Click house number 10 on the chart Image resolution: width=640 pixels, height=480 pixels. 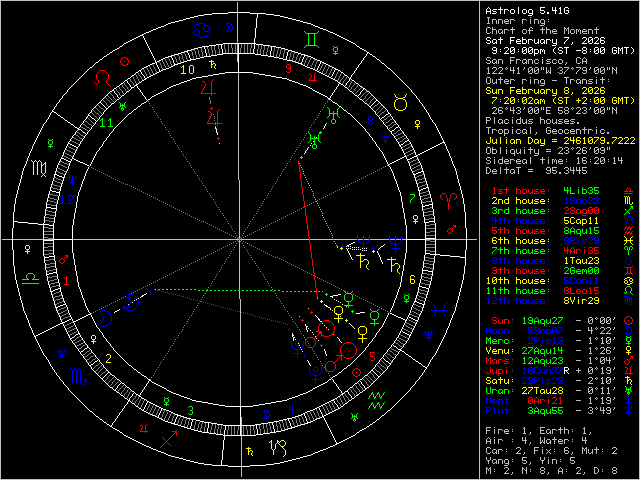click(x=187, y=70)
